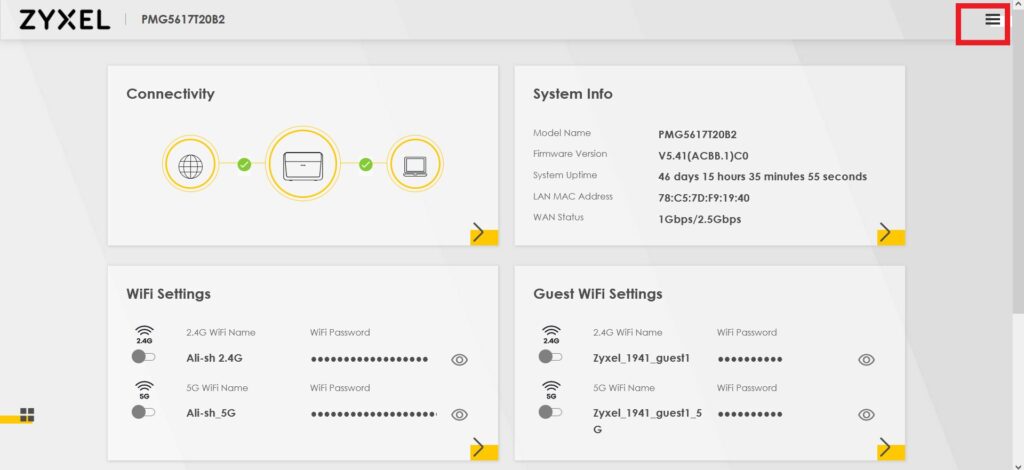Select firmware version V5.41(ACBB.1)C0

coord(701,155)
